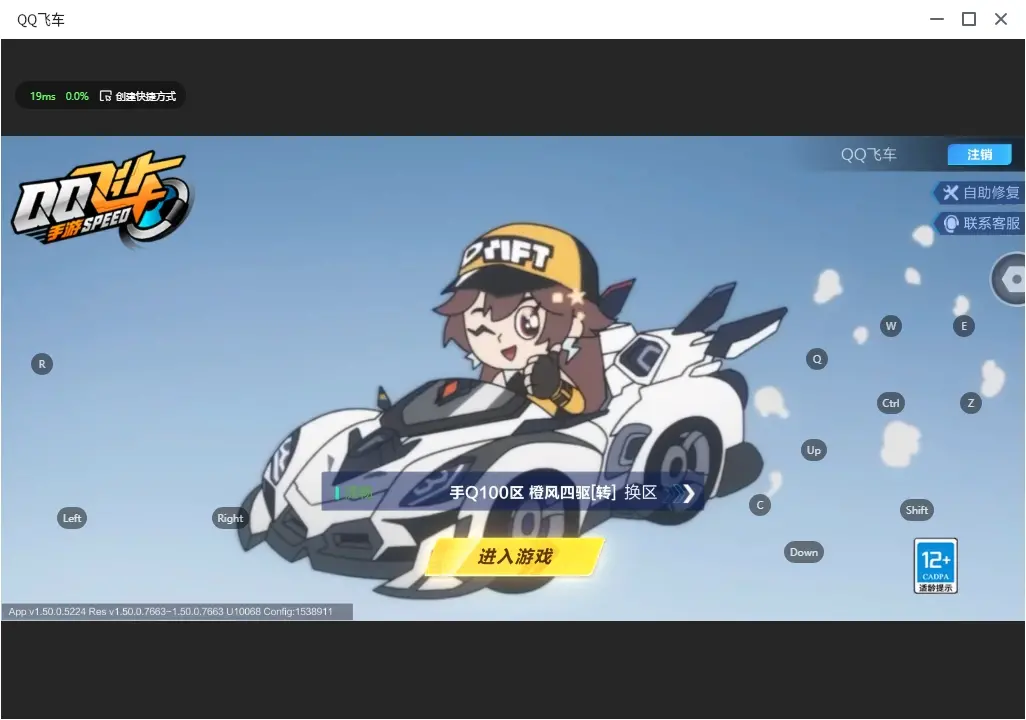The width and height of the screenshot is (1026, 720).
Task: Select the 手Q100区 橙风四驱 server bar
Action: [513, 492]
